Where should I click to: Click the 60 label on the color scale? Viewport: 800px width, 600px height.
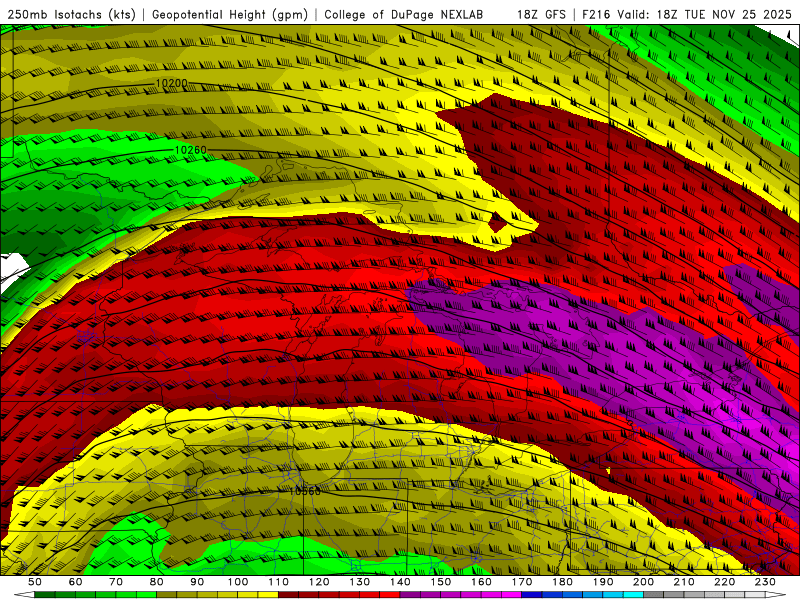pos(76,582)
